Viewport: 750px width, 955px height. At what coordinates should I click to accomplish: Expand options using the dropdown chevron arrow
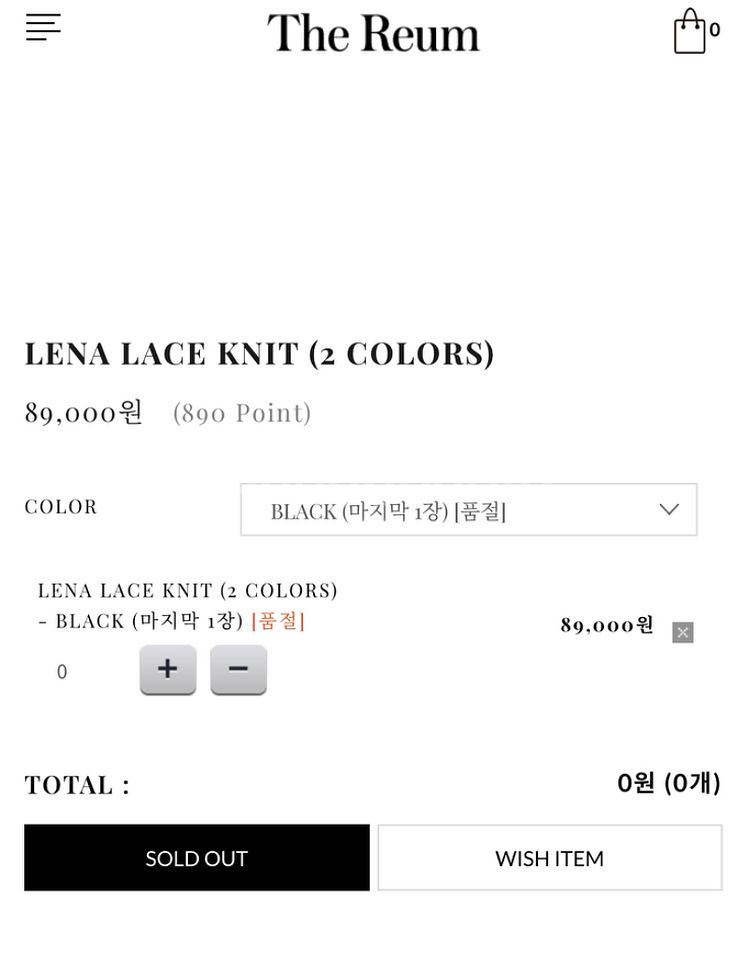(x=669, y=509)
